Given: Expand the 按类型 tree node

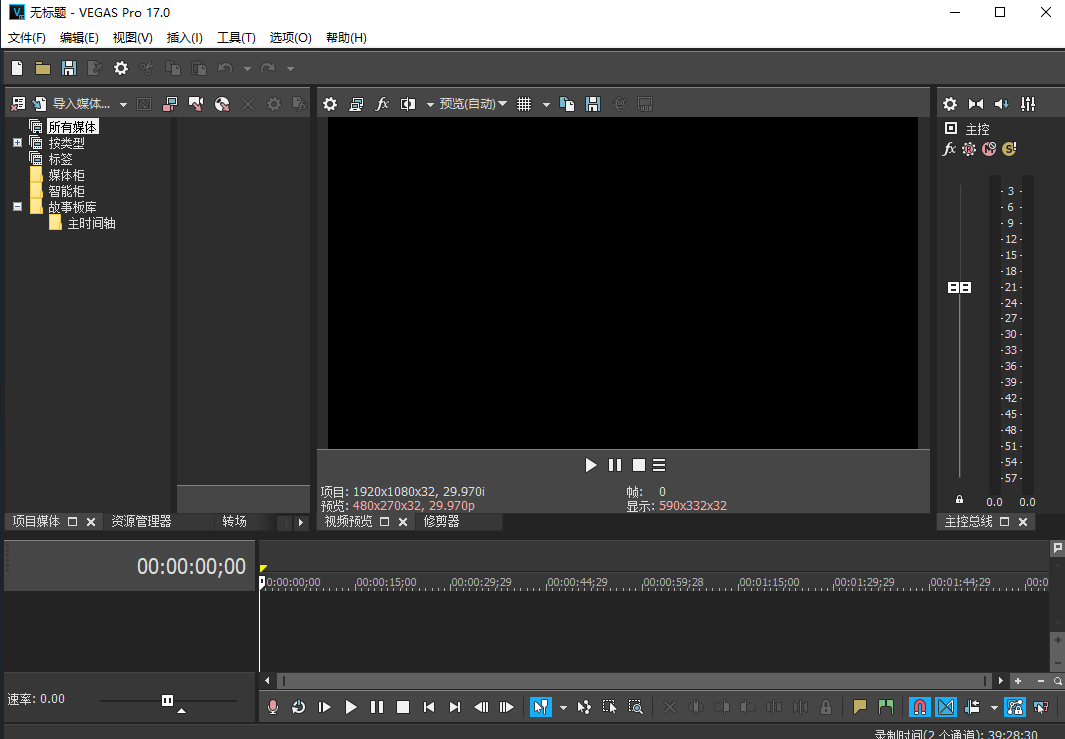Looking at the screenshot, I should point(18,143).
